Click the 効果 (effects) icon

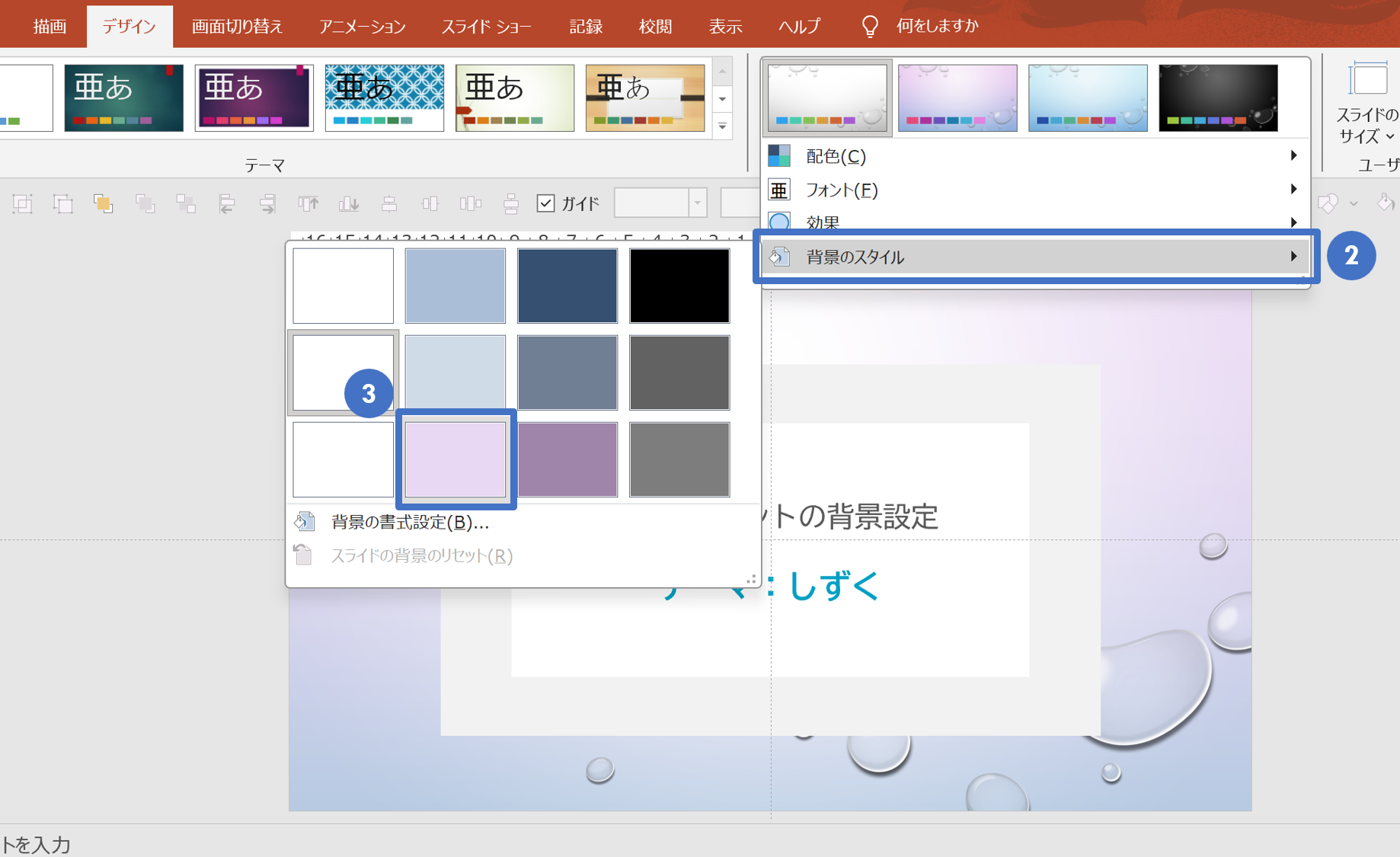[779, 222]
